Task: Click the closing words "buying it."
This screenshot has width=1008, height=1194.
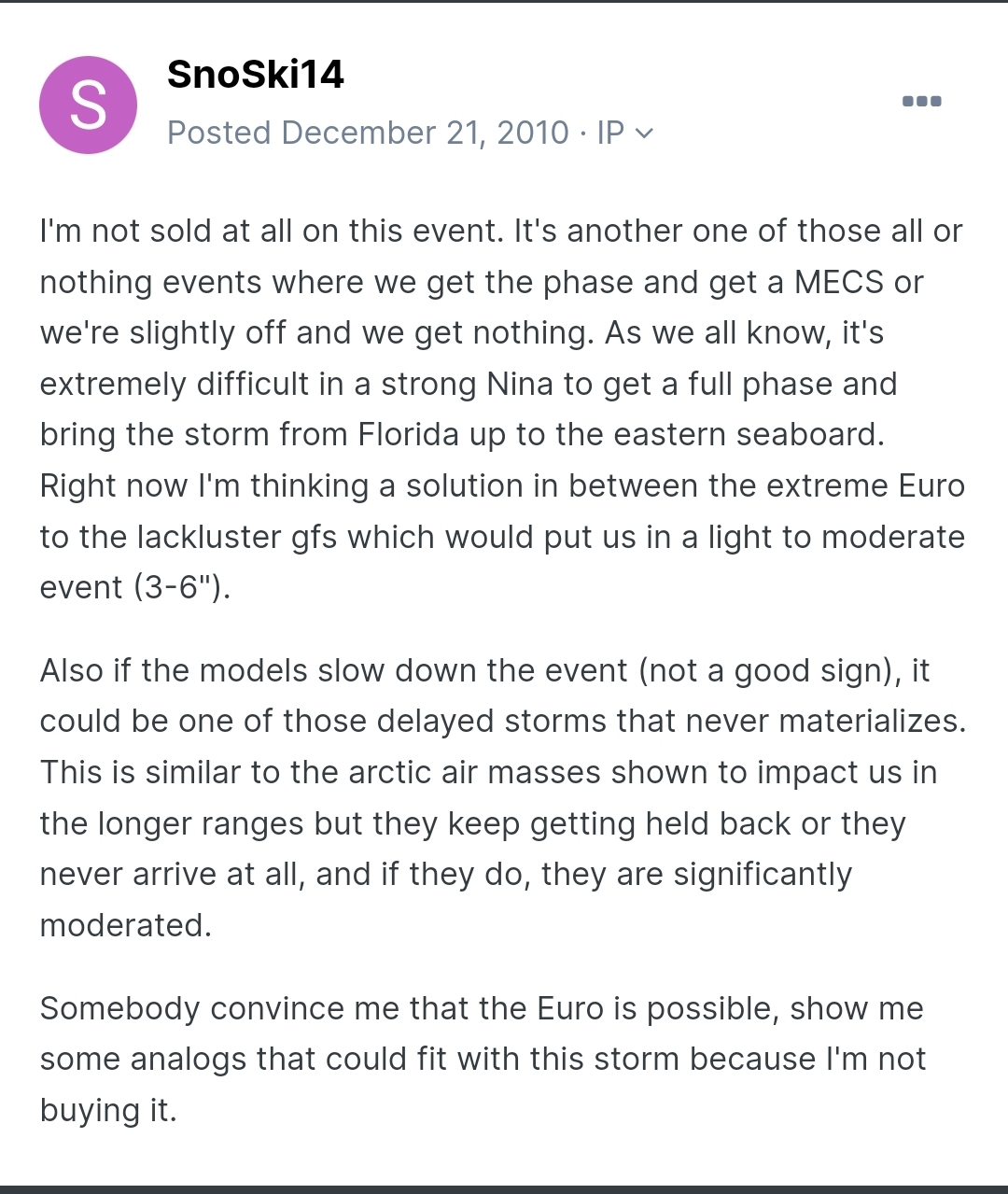Action: coord(108,1110)
